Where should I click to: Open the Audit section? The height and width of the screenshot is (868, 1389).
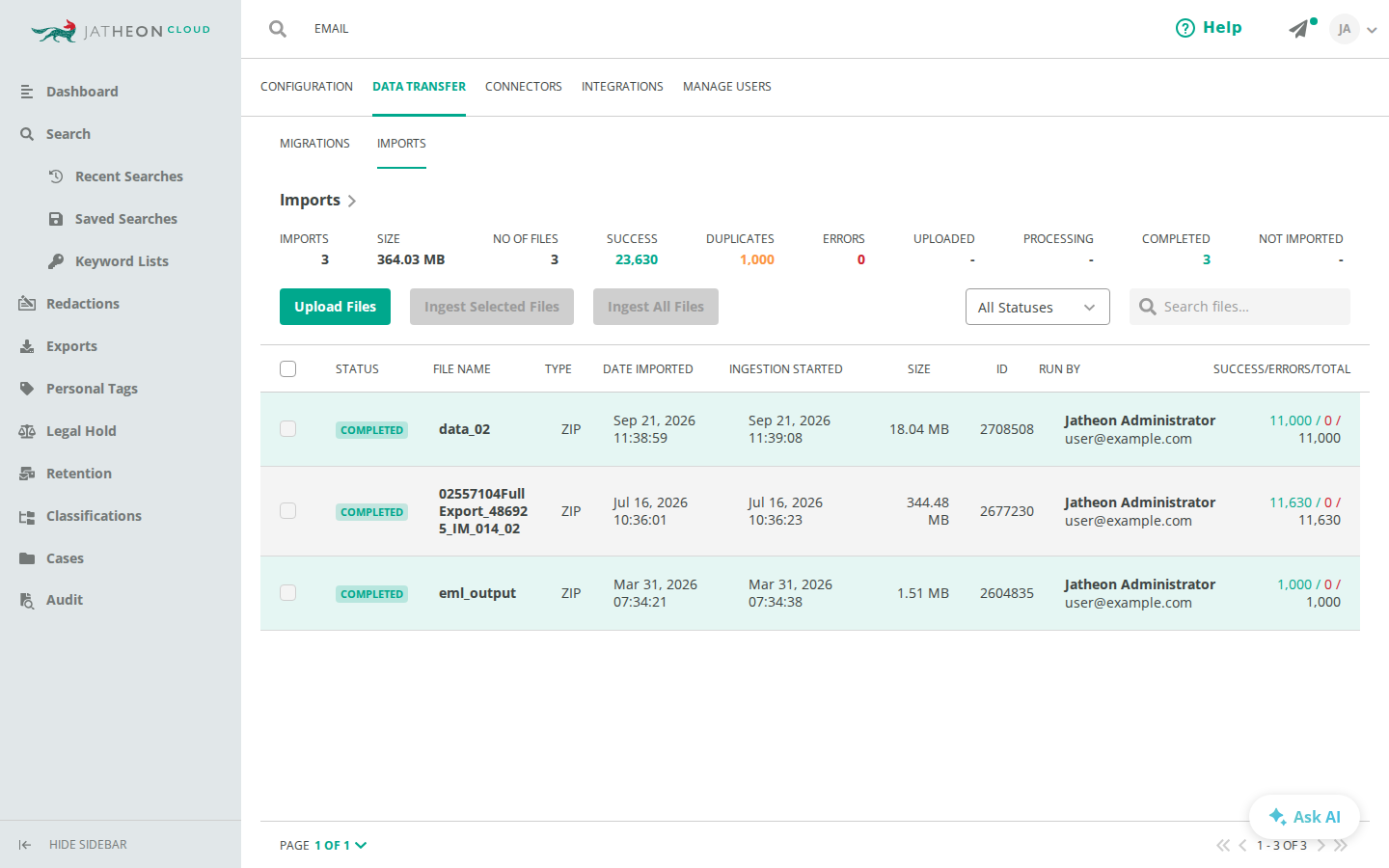tap(65, 600)
